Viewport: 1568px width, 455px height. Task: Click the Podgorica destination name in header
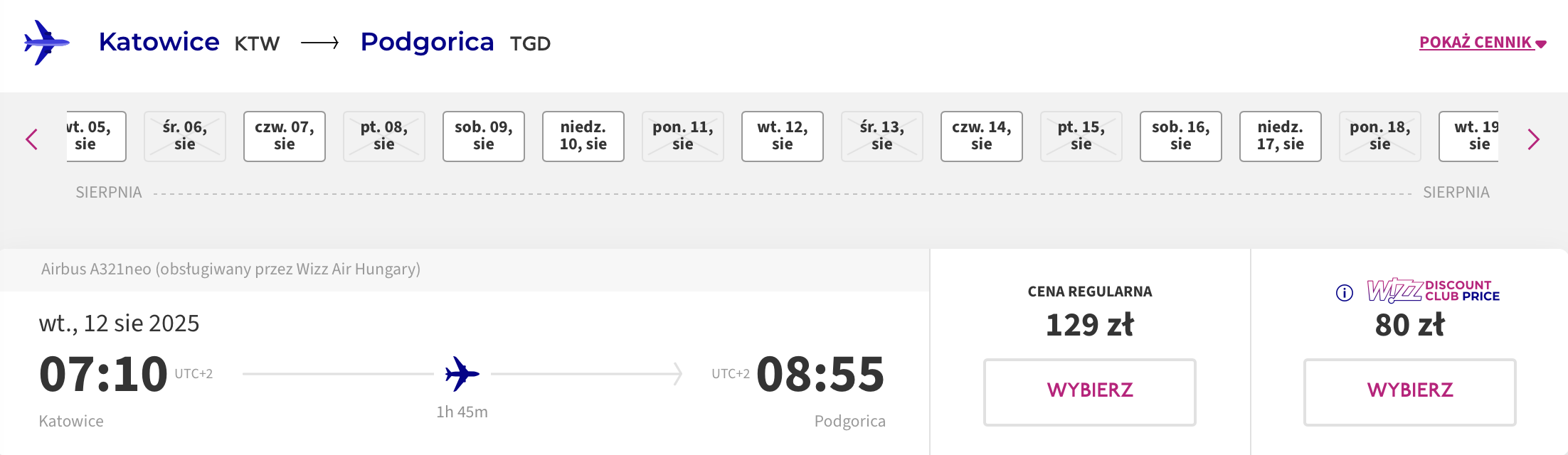[427, 43]
